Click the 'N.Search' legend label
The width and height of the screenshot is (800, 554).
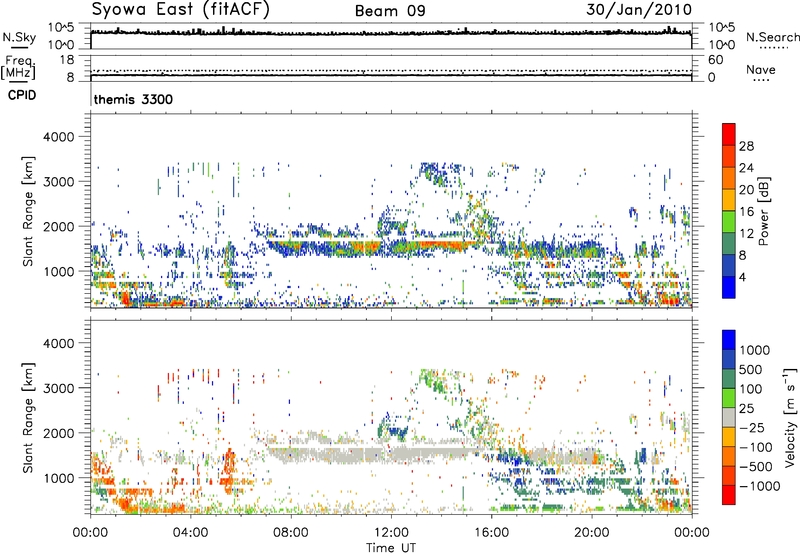click(772, 37)
